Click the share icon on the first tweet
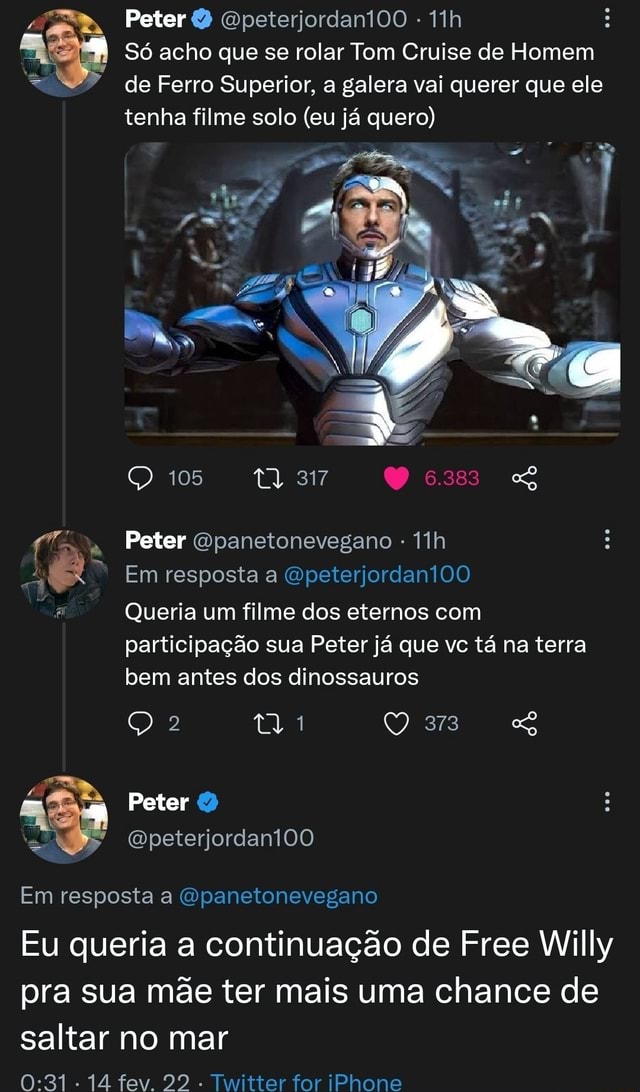The height and width of the screenshot is (1092, 640). (x=527, y=479)
